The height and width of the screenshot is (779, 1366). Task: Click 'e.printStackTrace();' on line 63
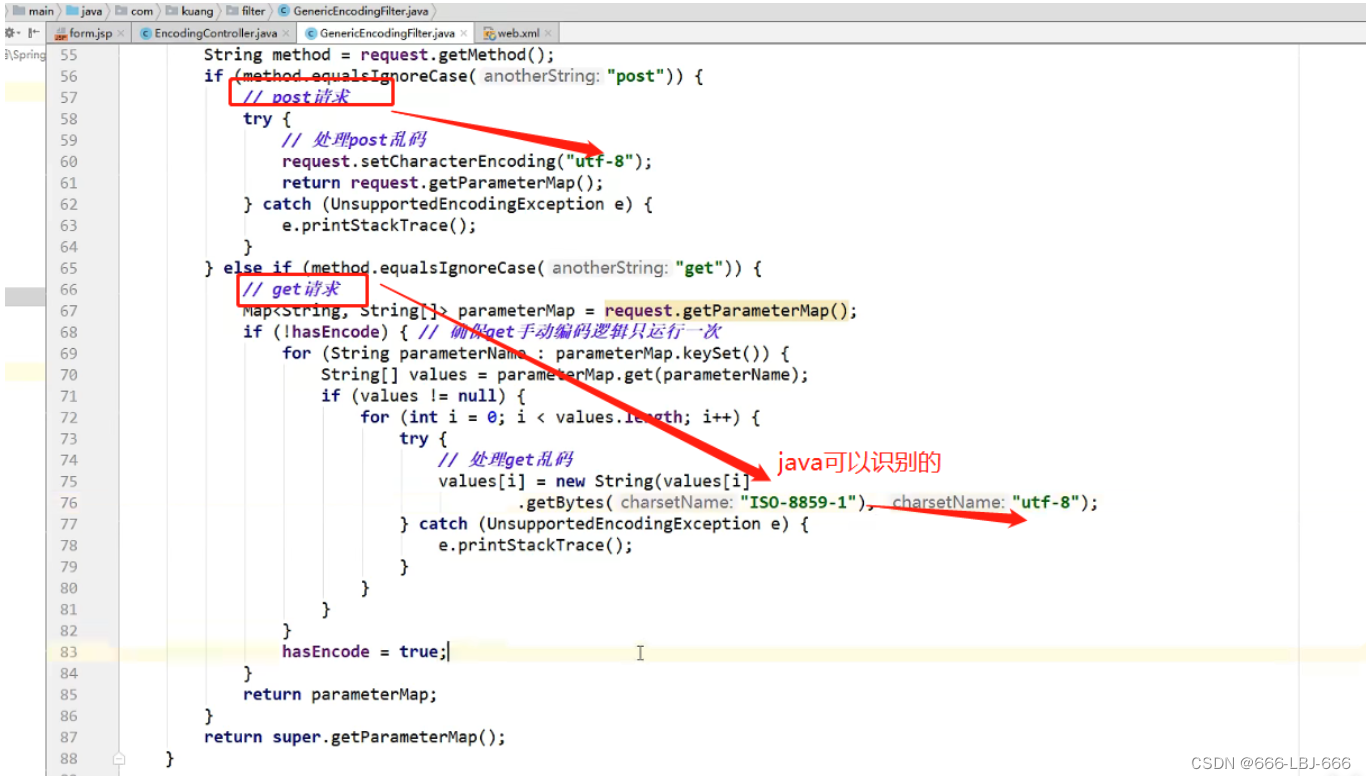tap(380, 225)
